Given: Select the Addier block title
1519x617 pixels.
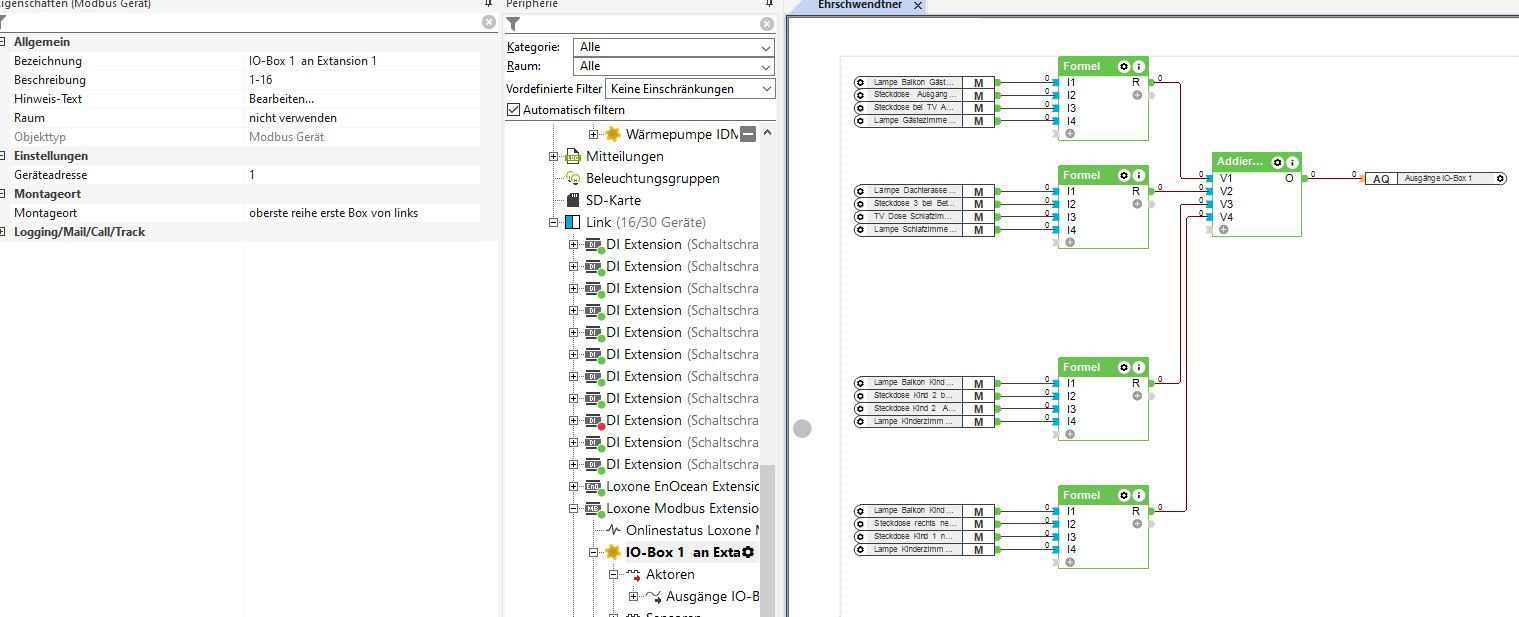Looking at the screenshot, I should coord(1240,162).
